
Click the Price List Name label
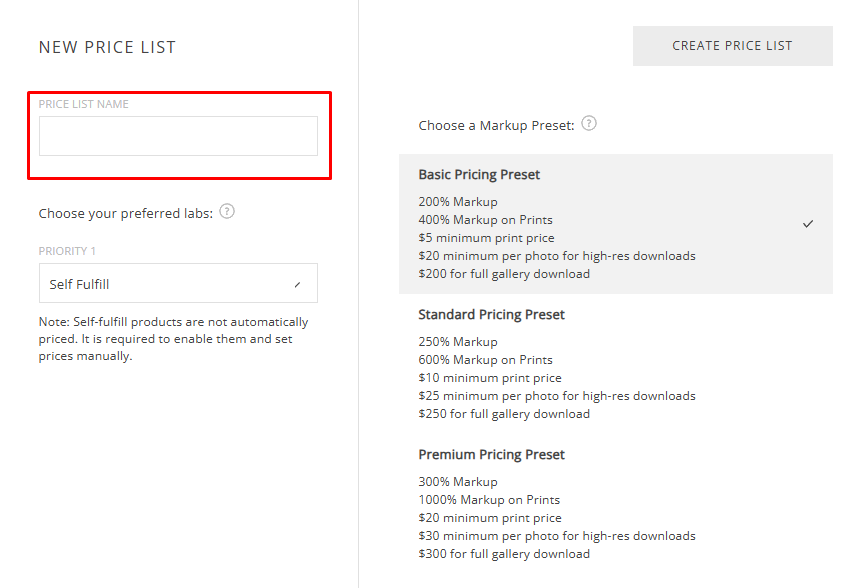(83, 104)
